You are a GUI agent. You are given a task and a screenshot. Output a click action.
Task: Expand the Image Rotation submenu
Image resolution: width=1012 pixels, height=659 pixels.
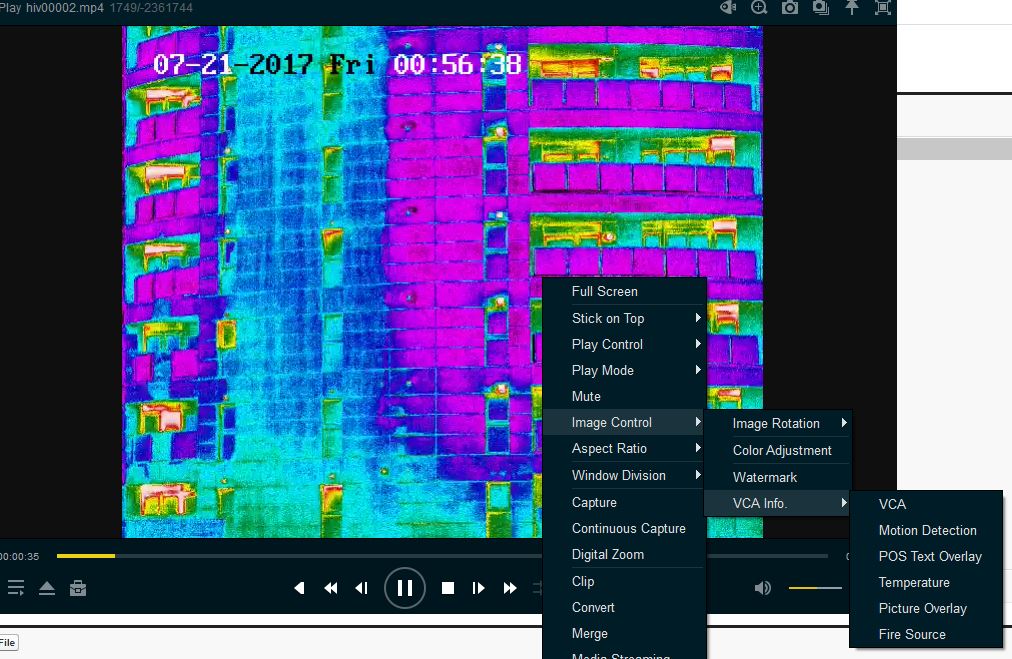[x=777, y=424]
